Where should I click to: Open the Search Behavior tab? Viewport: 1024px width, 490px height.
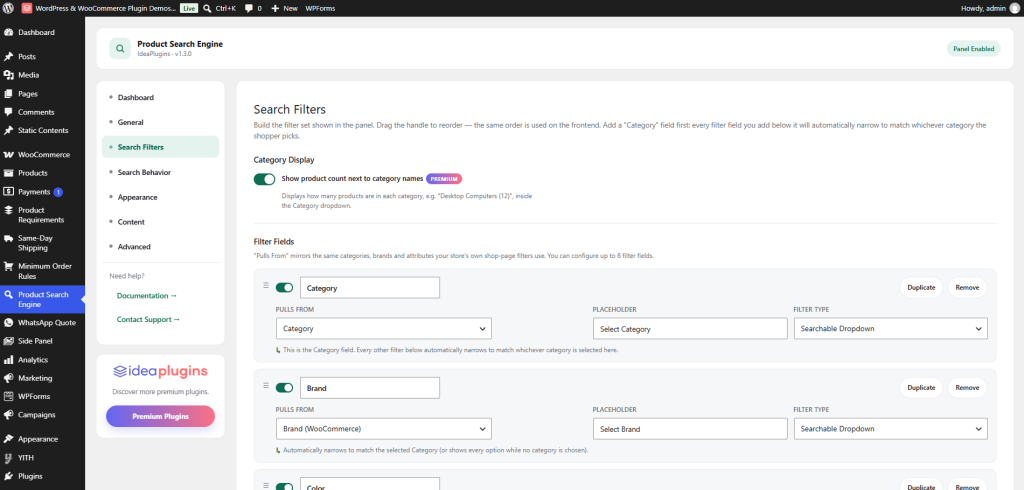click(x=161, y=172)
